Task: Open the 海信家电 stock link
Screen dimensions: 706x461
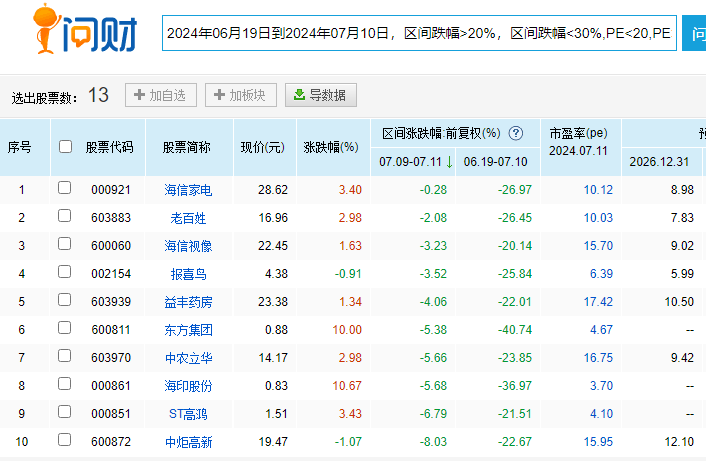Action: point(188,190)
